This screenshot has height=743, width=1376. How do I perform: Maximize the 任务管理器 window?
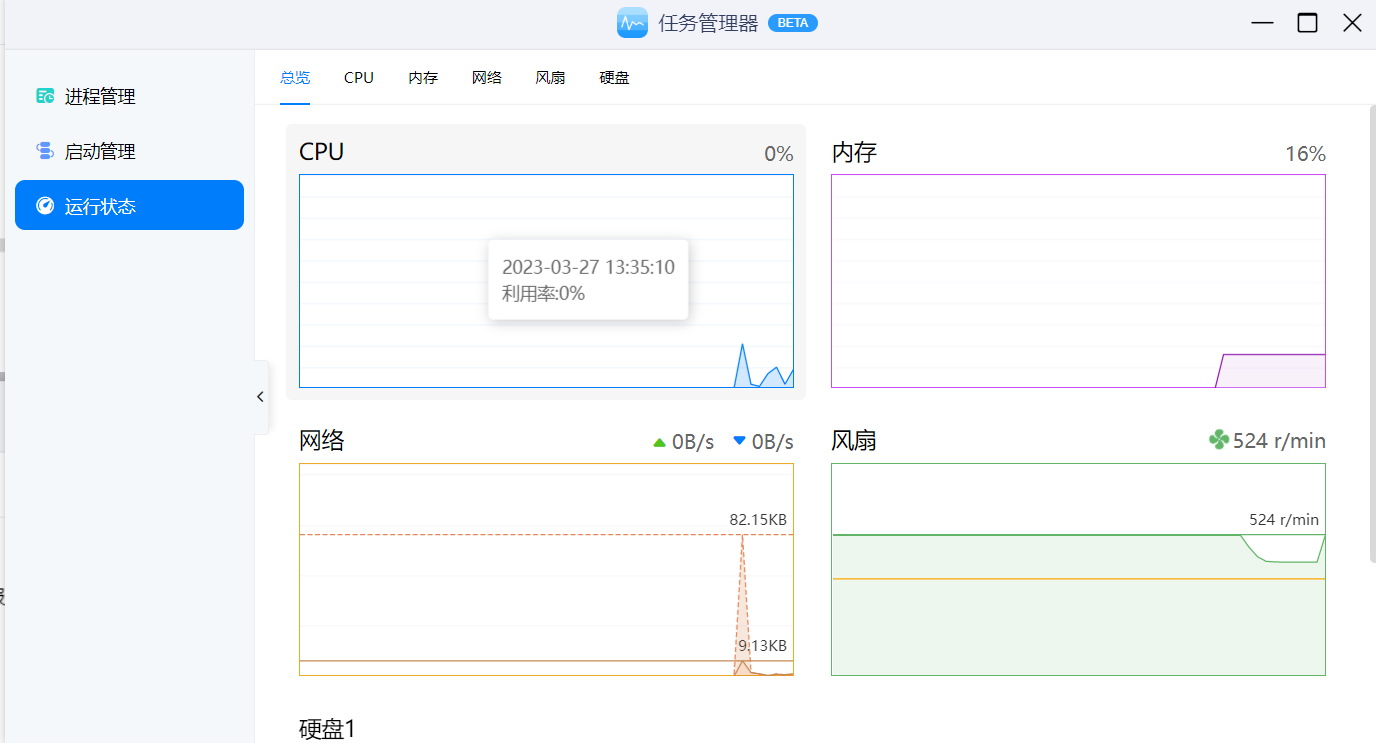[x=1307, y=23]
